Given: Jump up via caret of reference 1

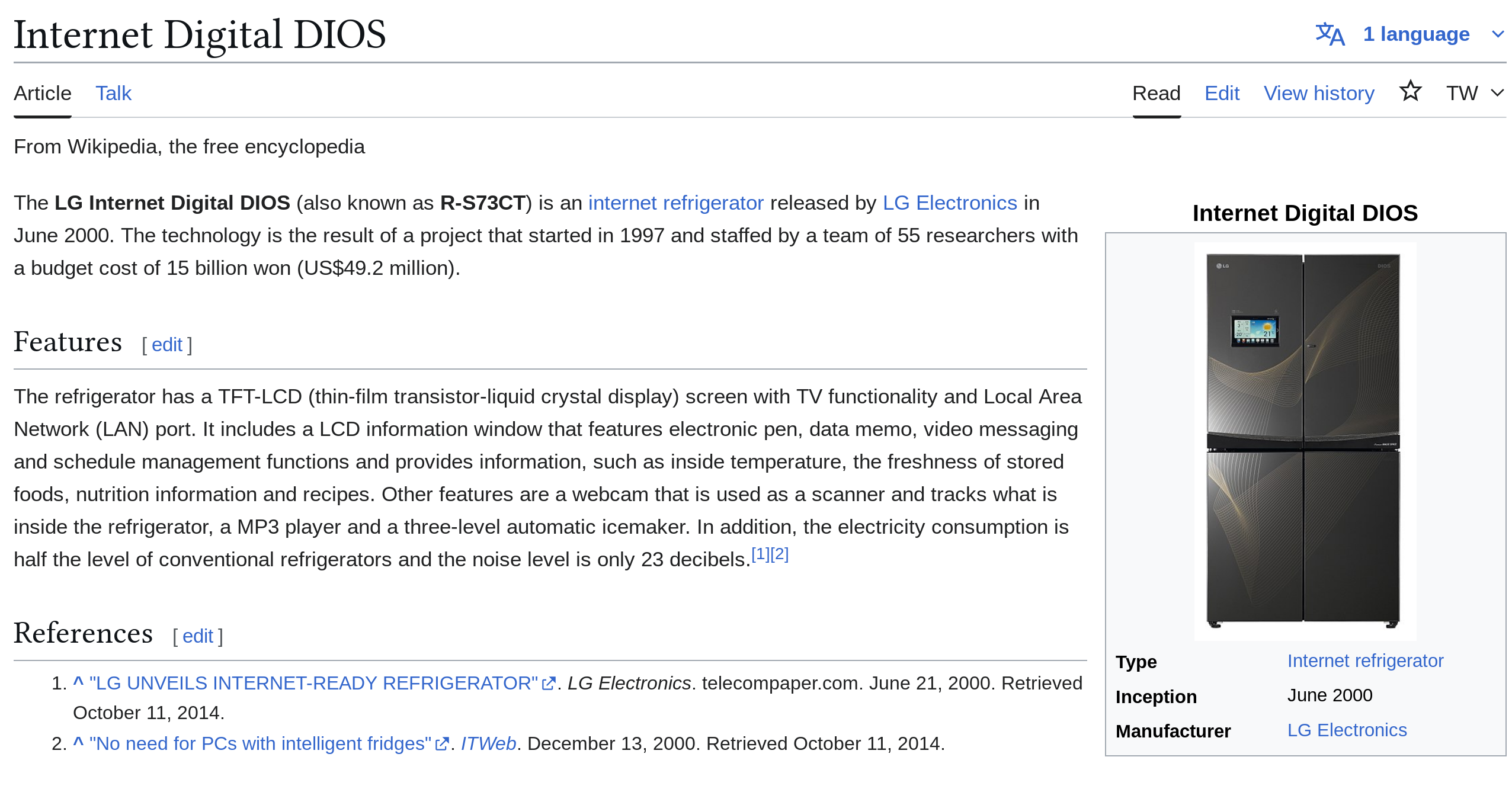Looking at the screenshot, I should tap(78, 682).
